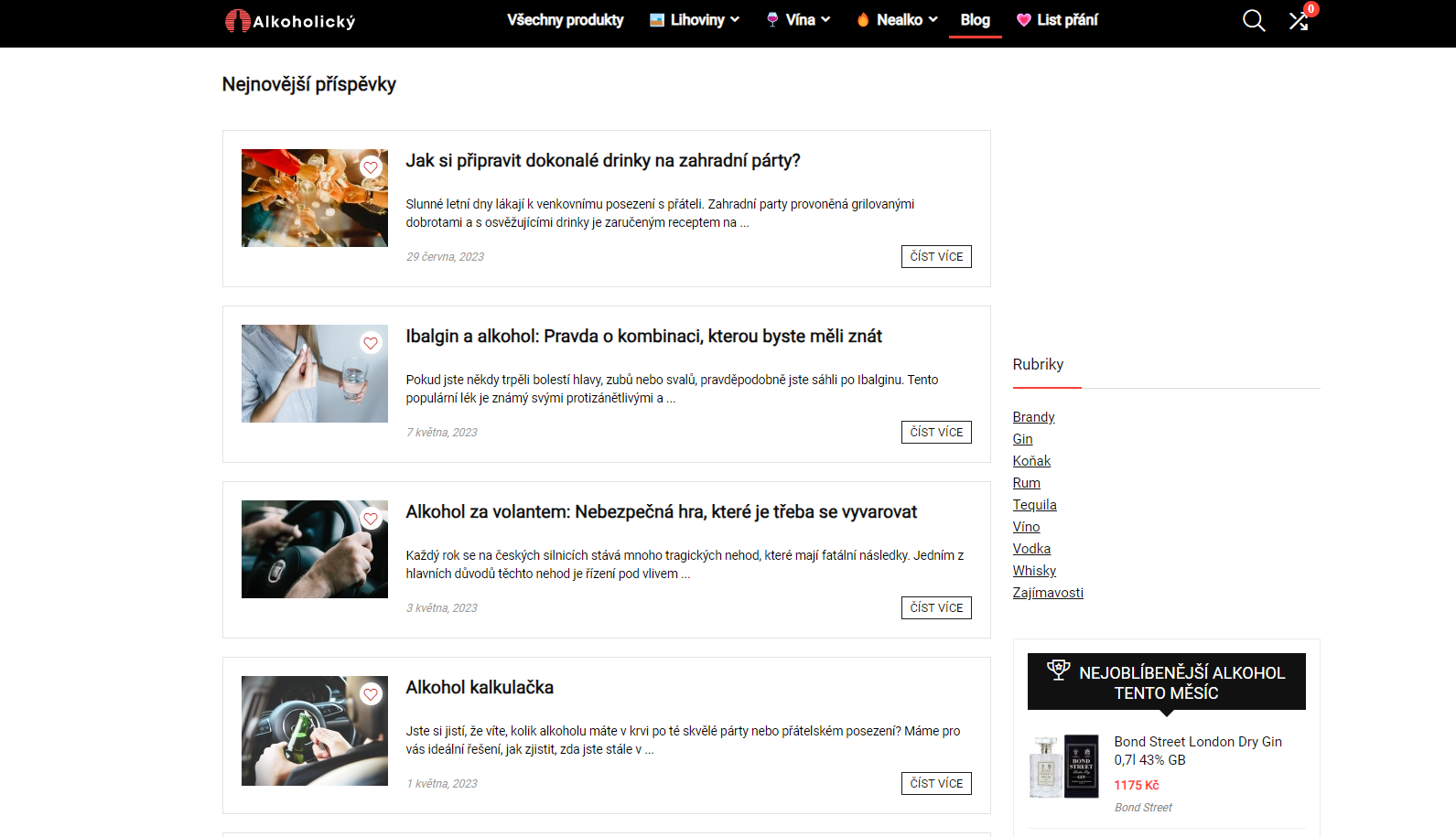Open the Brandy category link
This screenshot has height=837, width=1456.
tap(1033, 417)
